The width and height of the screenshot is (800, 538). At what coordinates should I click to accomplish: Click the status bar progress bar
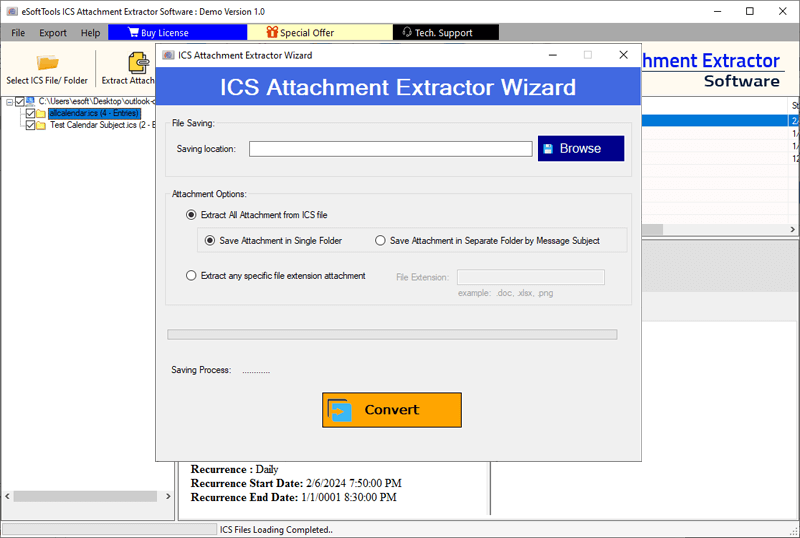tap(110, 529)
